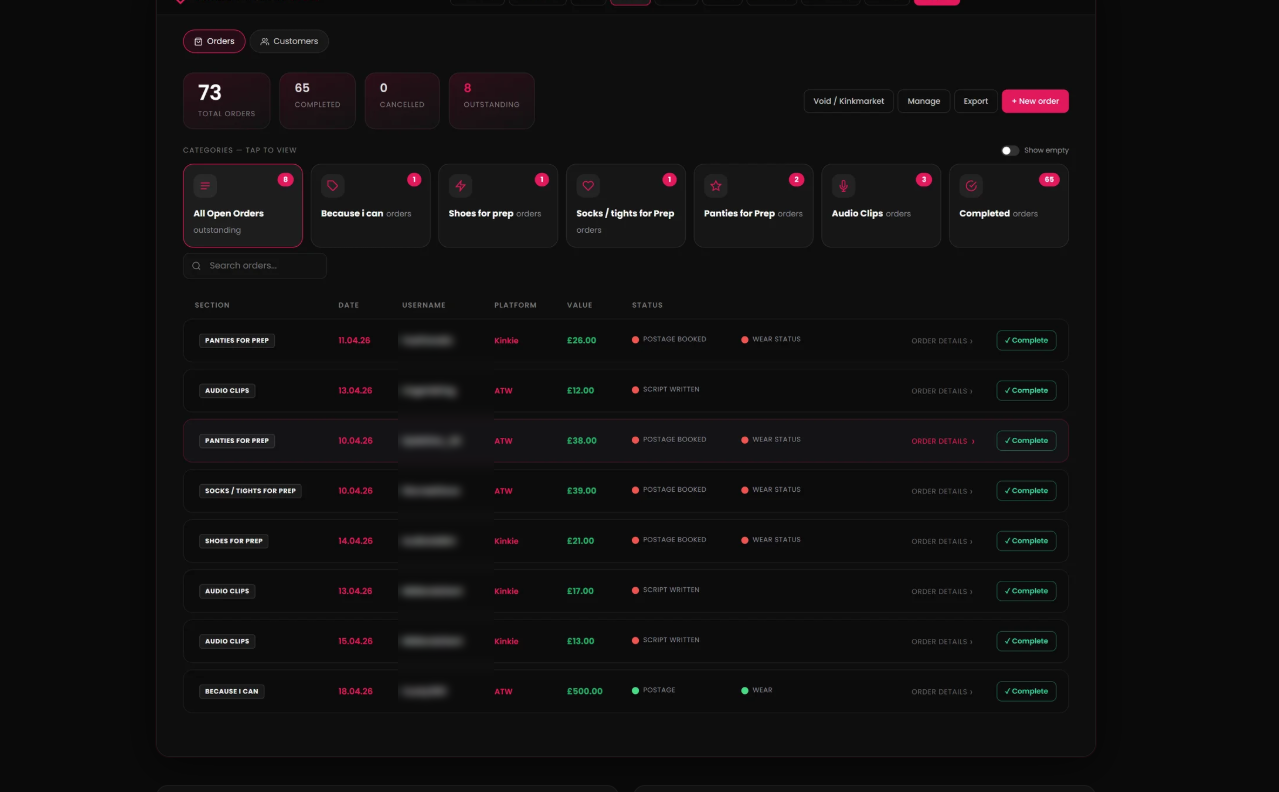Click the lightning icon on Shoes for prep card
1279x792 pixels.
pos(460,186)
